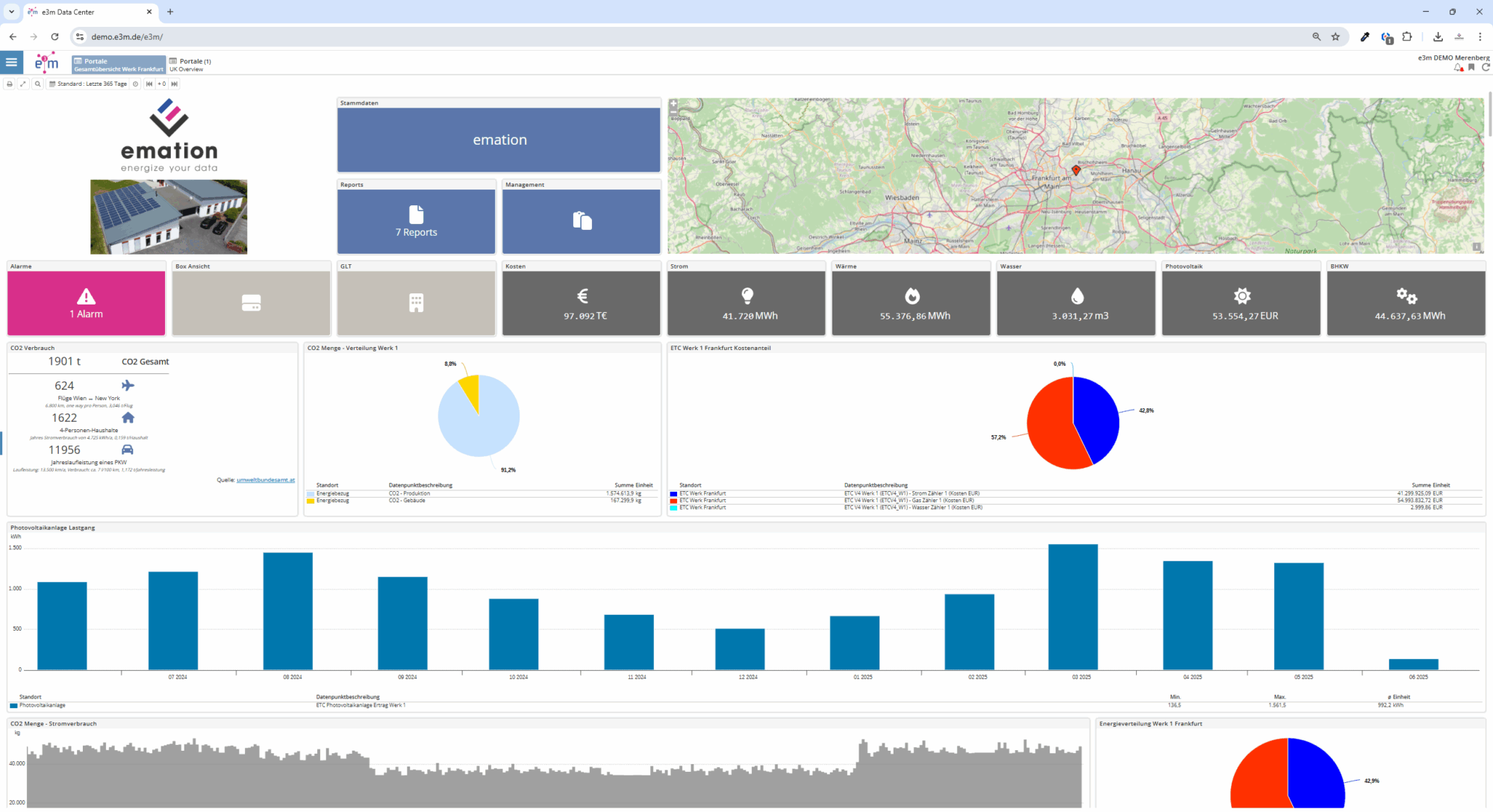Open the tab search chevron dropdown
Image resolution: width=1493 pixels, height=812 pixels.
[11, 12]
